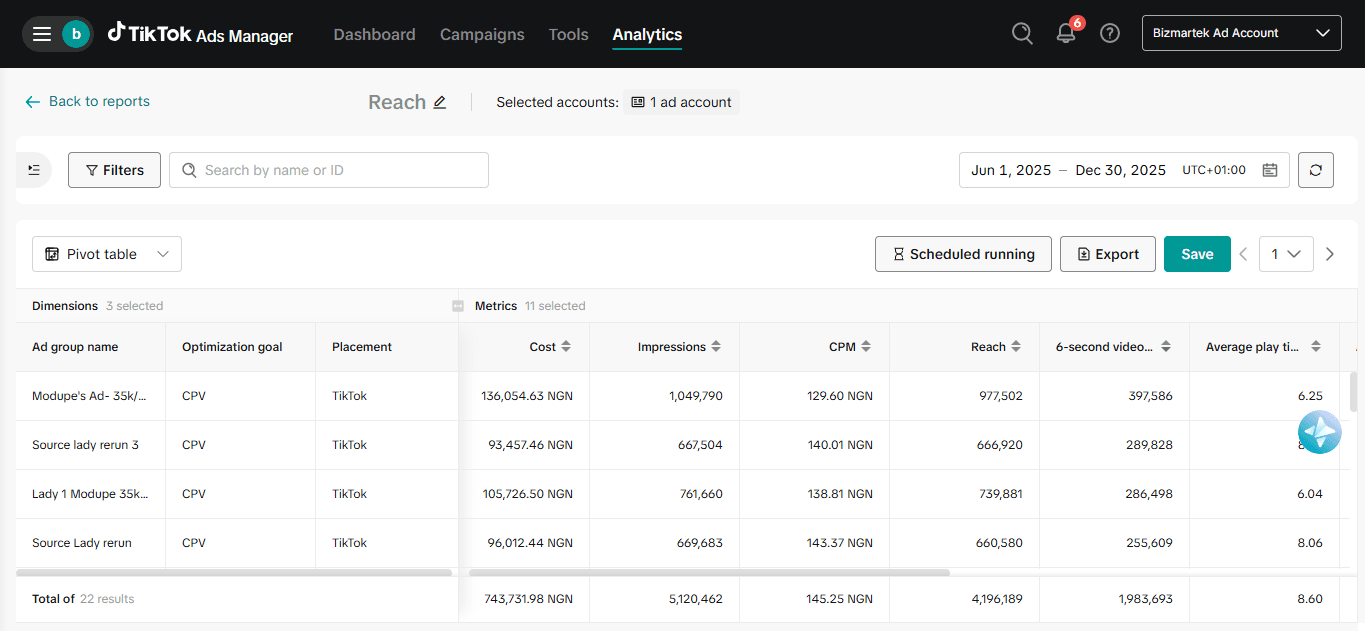
Task: Open the date range calendar icon
Action: (1270, 170)
